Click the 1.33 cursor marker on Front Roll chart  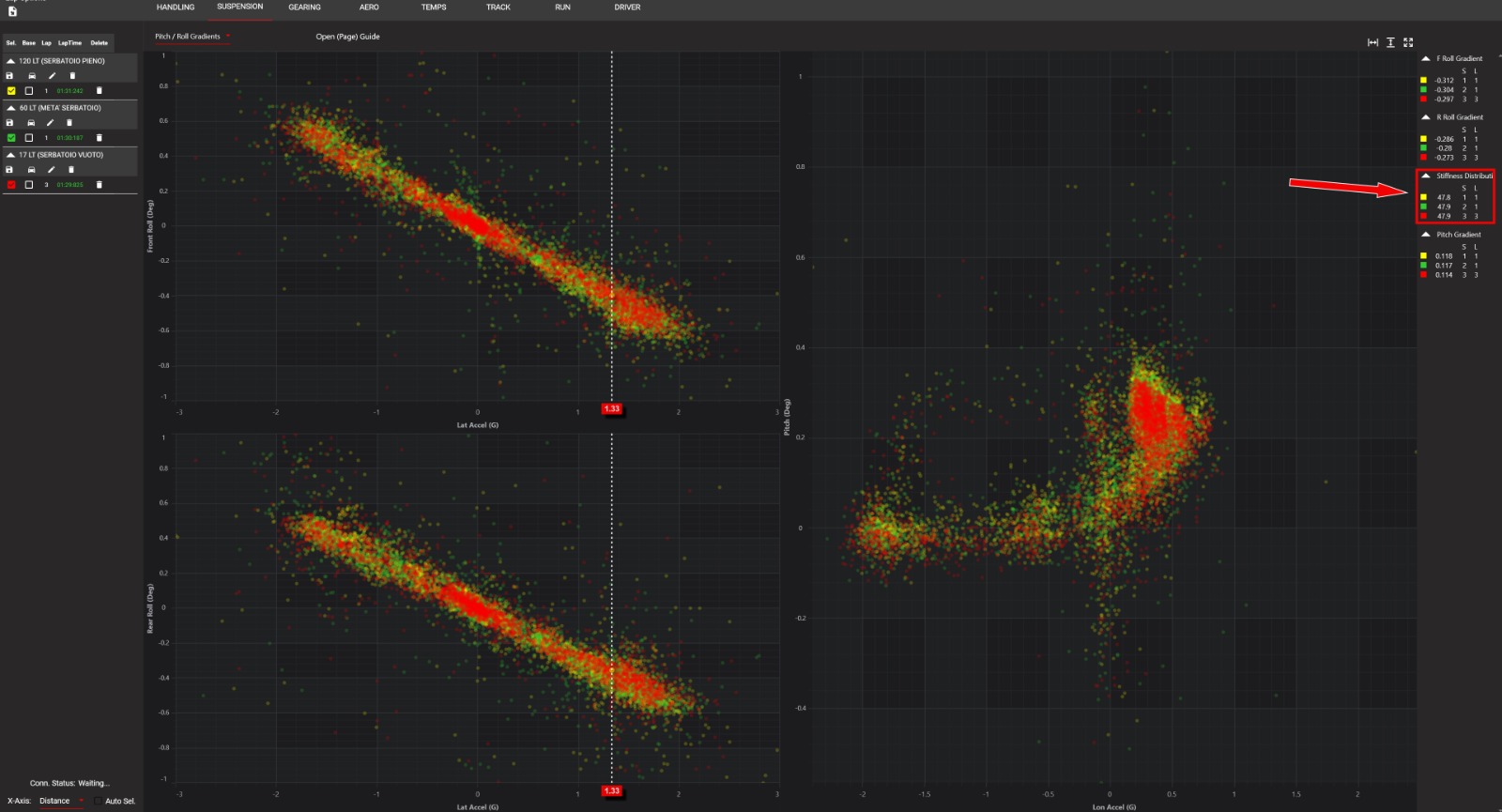click(612, 409)
